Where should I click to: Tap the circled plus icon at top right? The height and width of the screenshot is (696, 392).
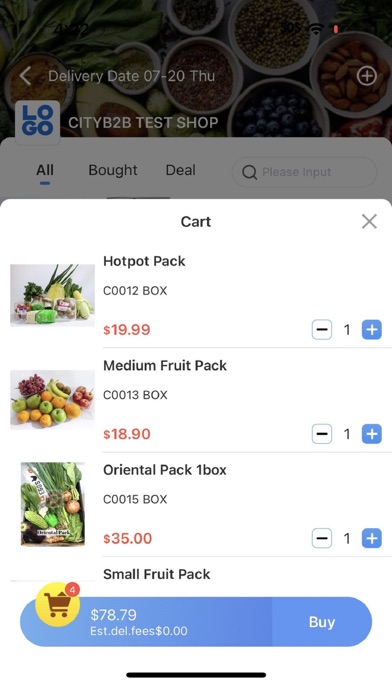coord(367,76)
